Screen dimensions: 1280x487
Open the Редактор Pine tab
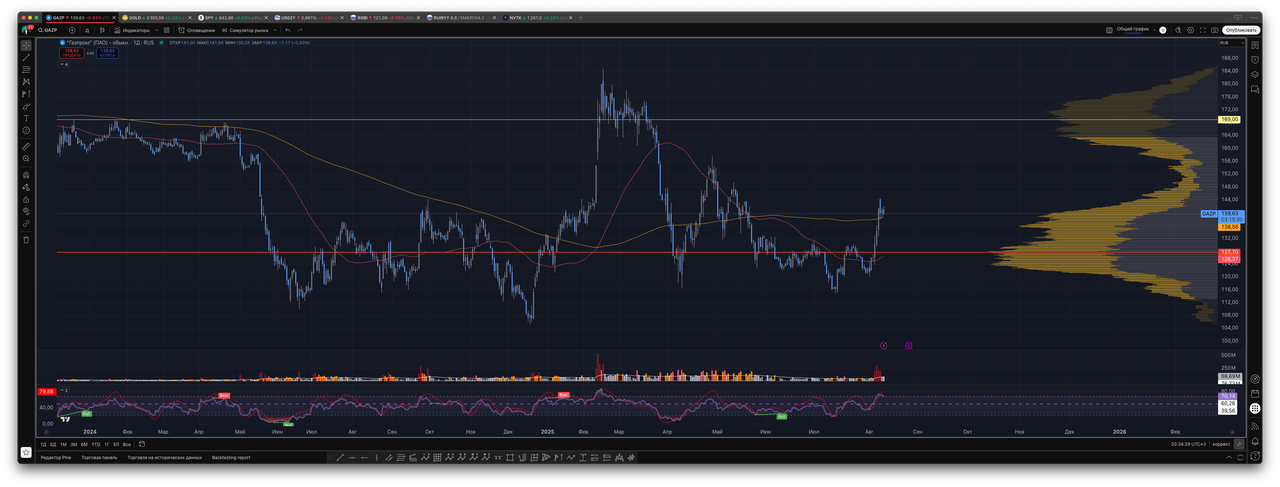[57, 457]
